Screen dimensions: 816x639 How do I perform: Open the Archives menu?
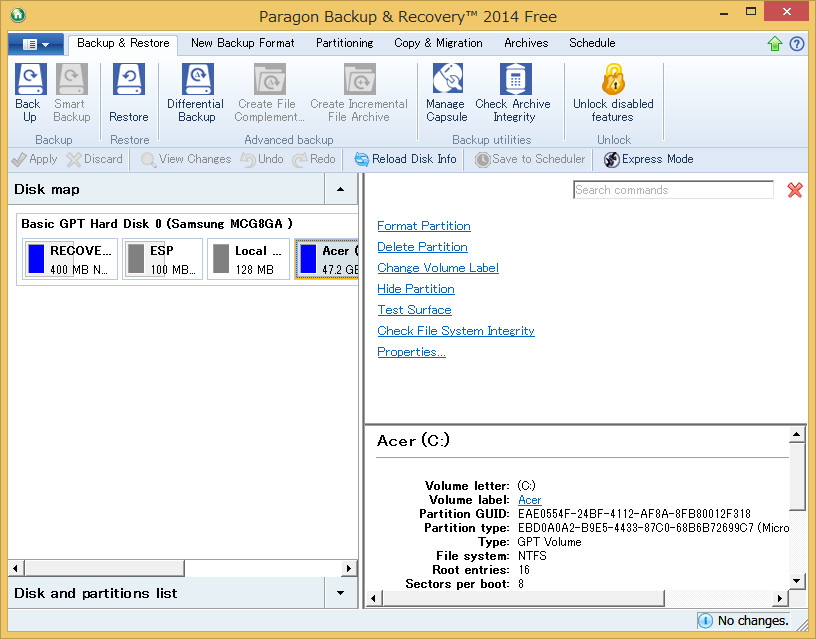click(525, 43)
